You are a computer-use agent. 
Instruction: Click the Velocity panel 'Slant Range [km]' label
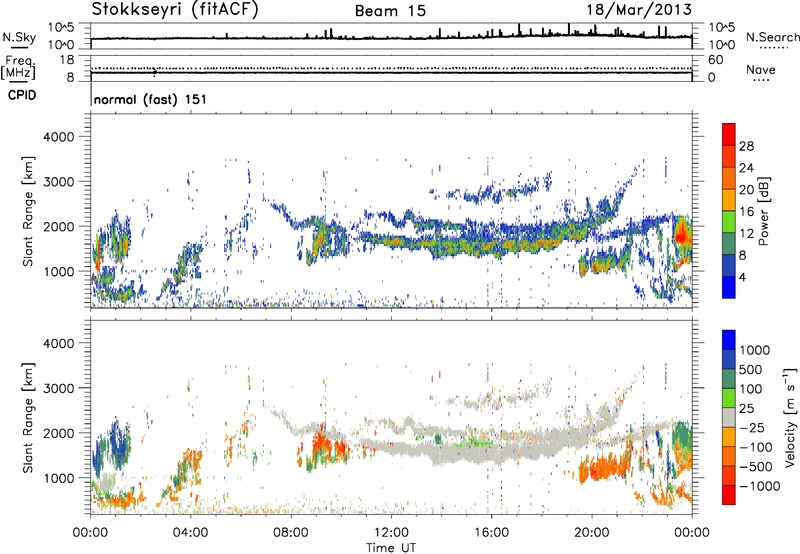[x=28, y=417]
